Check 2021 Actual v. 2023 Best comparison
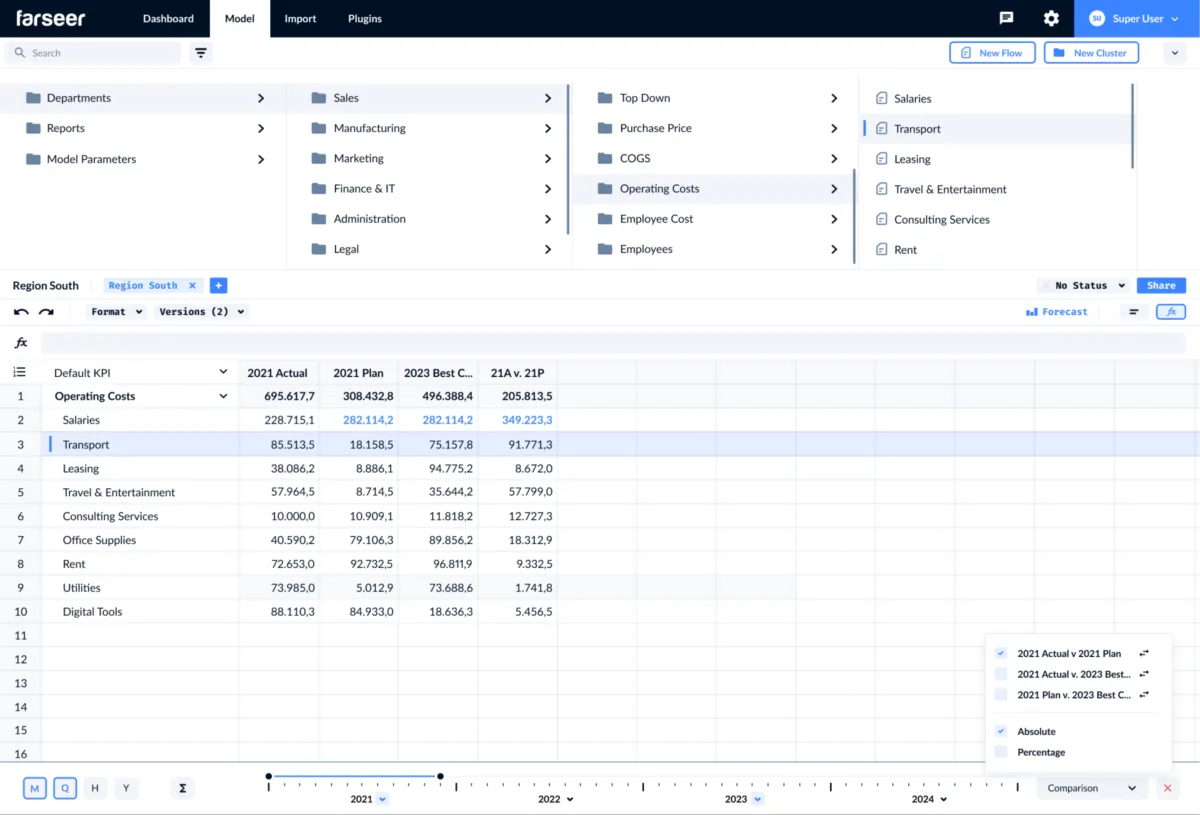This screenshot has width=1200, height=815. pos(1001,674)
